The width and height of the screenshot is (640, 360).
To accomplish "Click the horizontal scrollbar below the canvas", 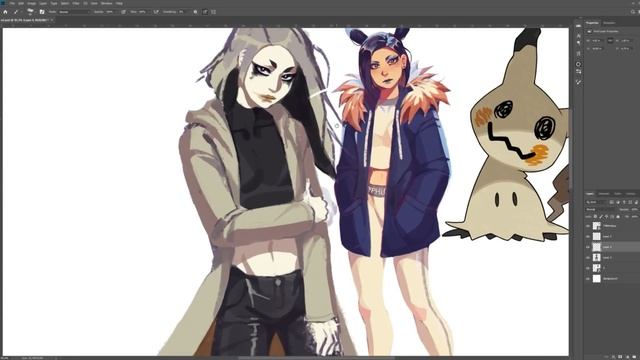I will click(x=316, y=358).
